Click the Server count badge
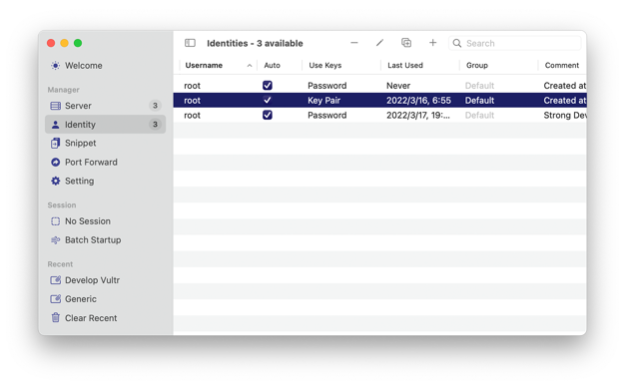 coord(155,106)
